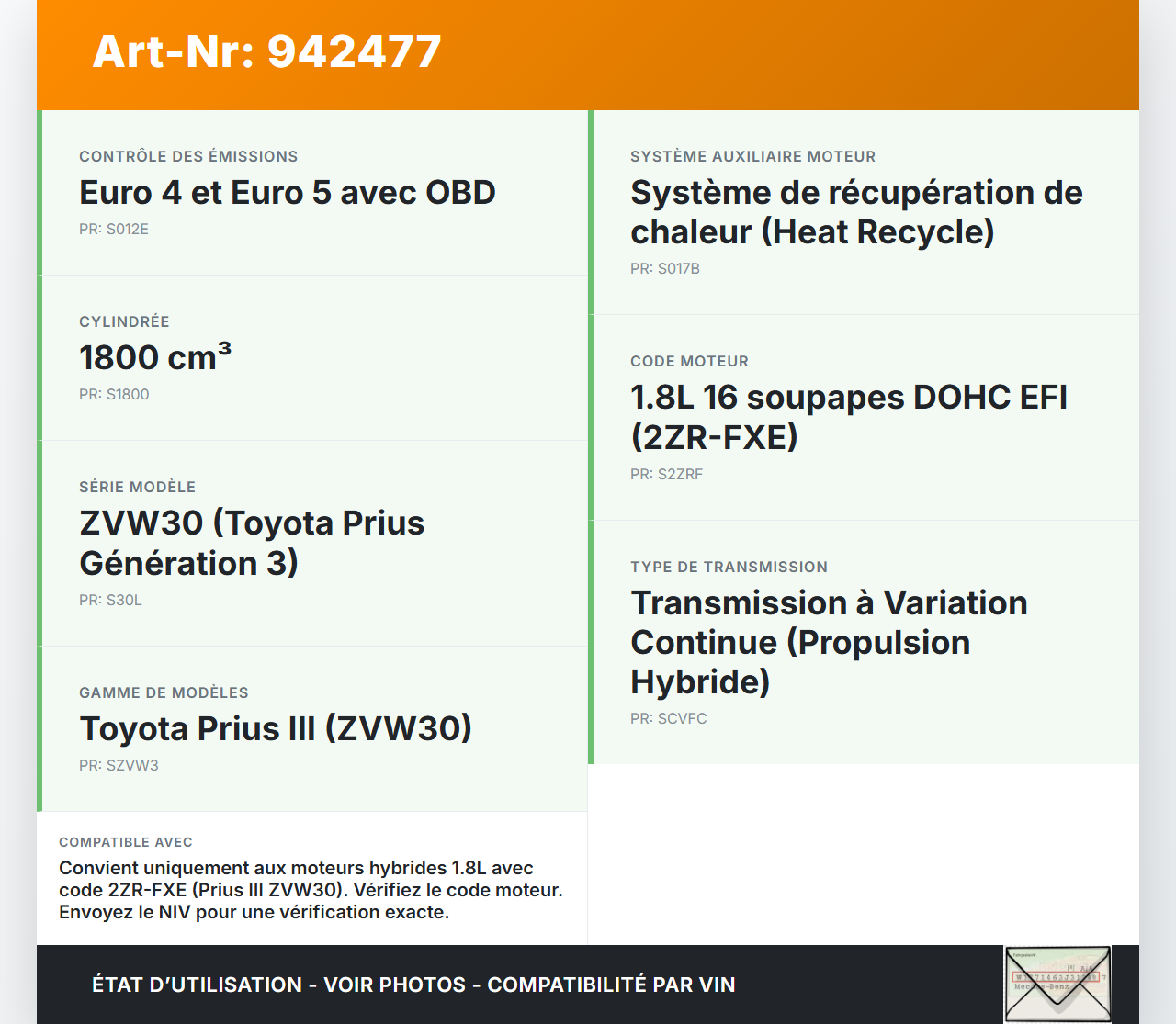Select Toyota Prius III (ZVW30) model range

[276, 728]
